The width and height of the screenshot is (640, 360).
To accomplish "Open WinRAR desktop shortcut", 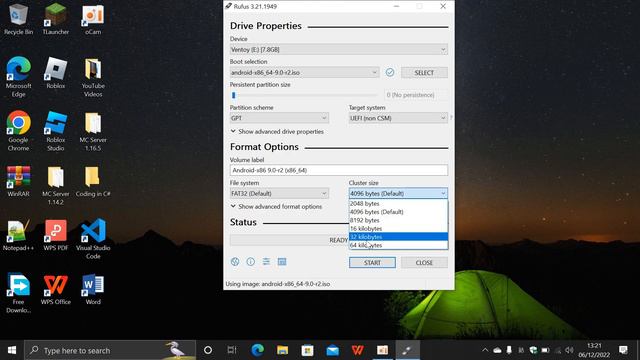I will pyautogui.click(x=18, y=182).
